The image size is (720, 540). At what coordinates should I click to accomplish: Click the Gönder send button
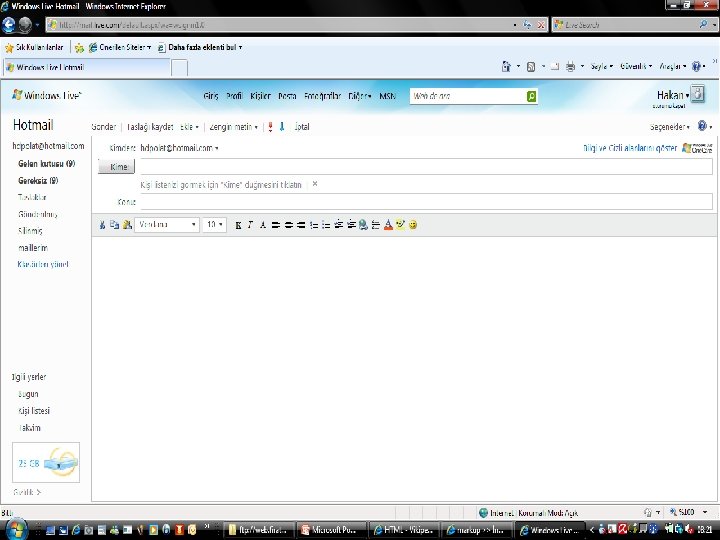103,127
